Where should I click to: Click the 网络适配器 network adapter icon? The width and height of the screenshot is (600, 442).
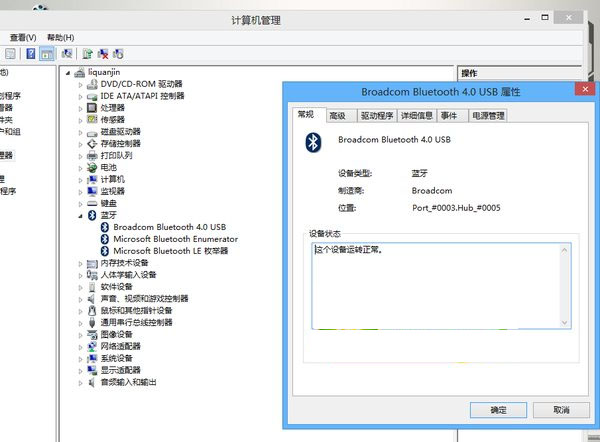(x=93, y=346)
